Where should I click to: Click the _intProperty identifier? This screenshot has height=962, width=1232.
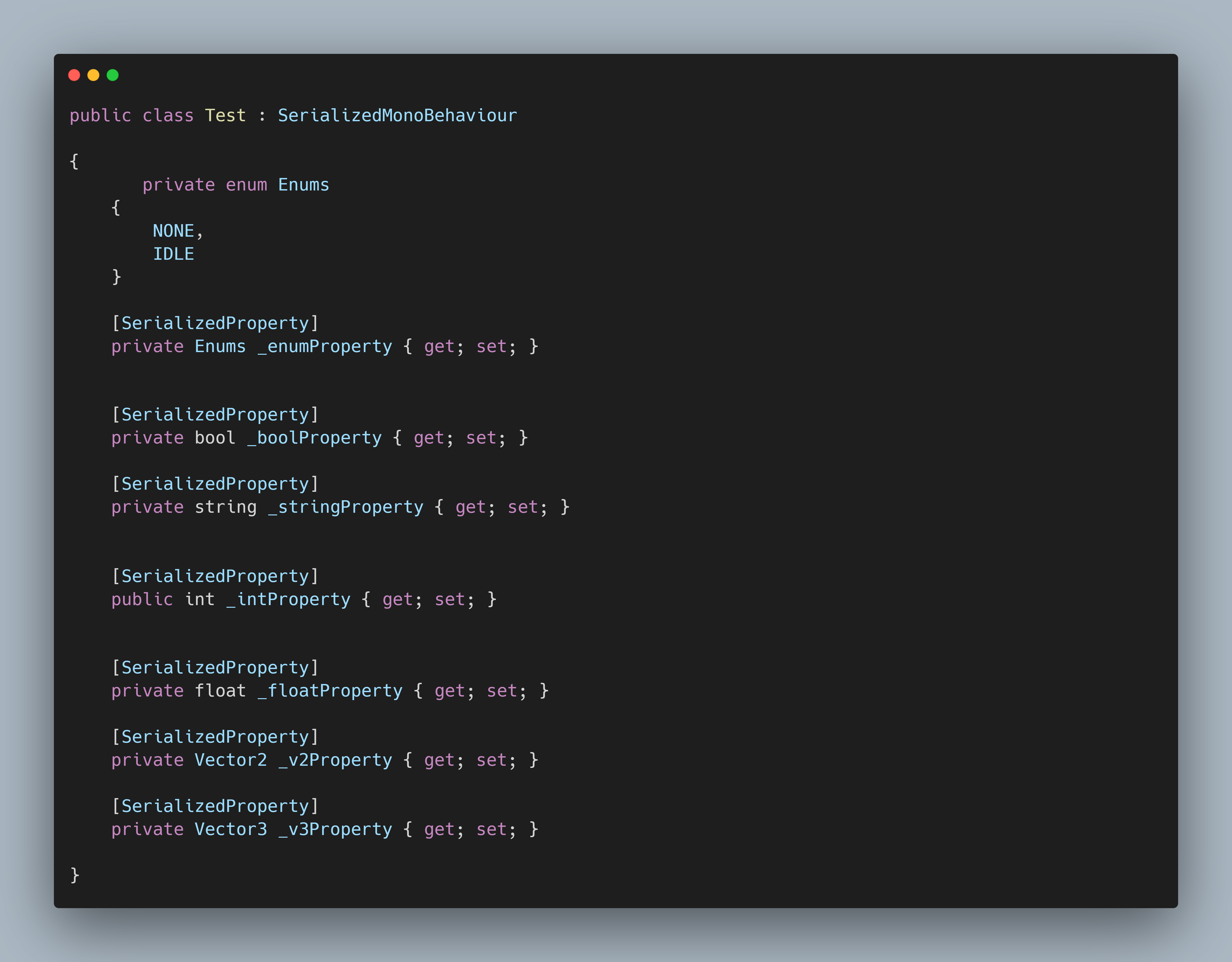288,599
